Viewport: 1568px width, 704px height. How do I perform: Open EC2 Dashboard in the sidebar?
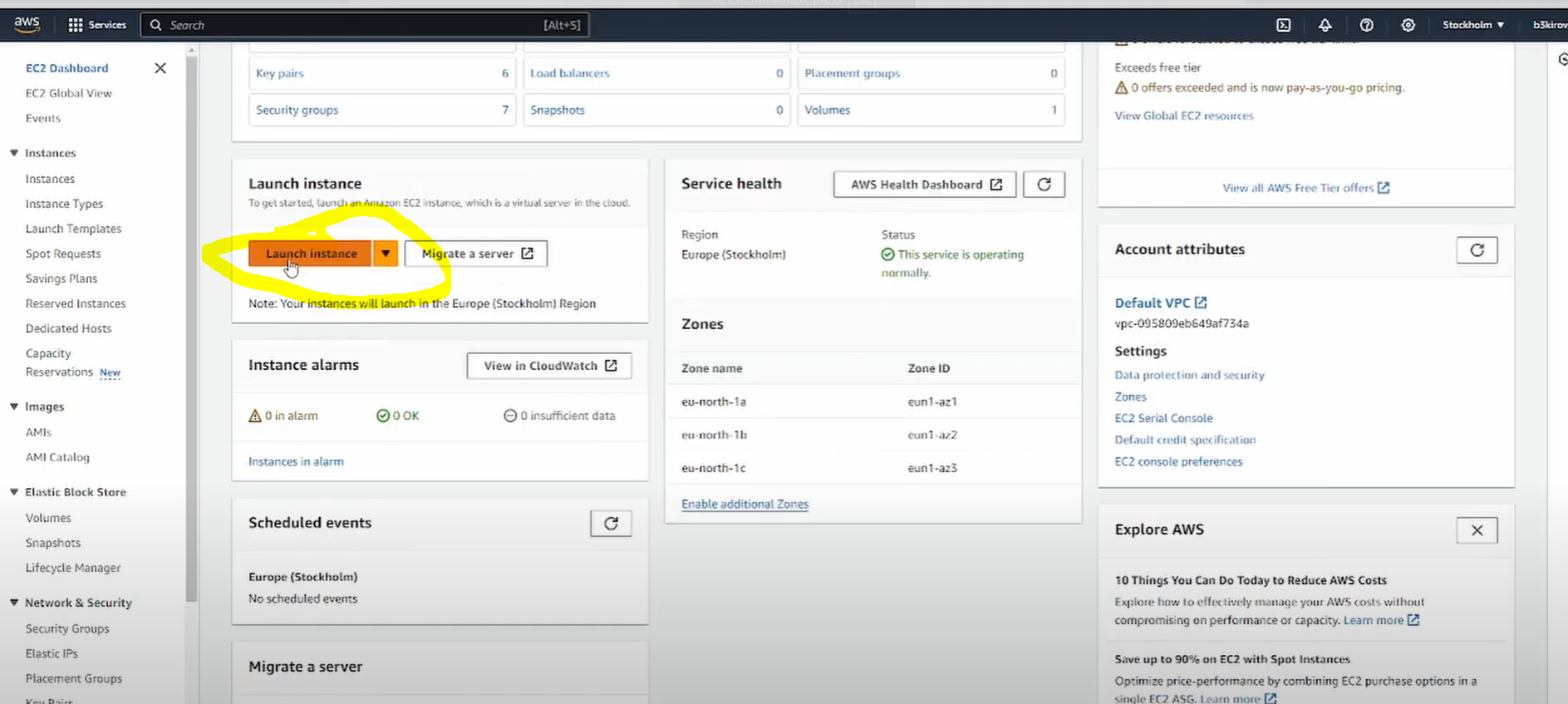tap(67, 68)
